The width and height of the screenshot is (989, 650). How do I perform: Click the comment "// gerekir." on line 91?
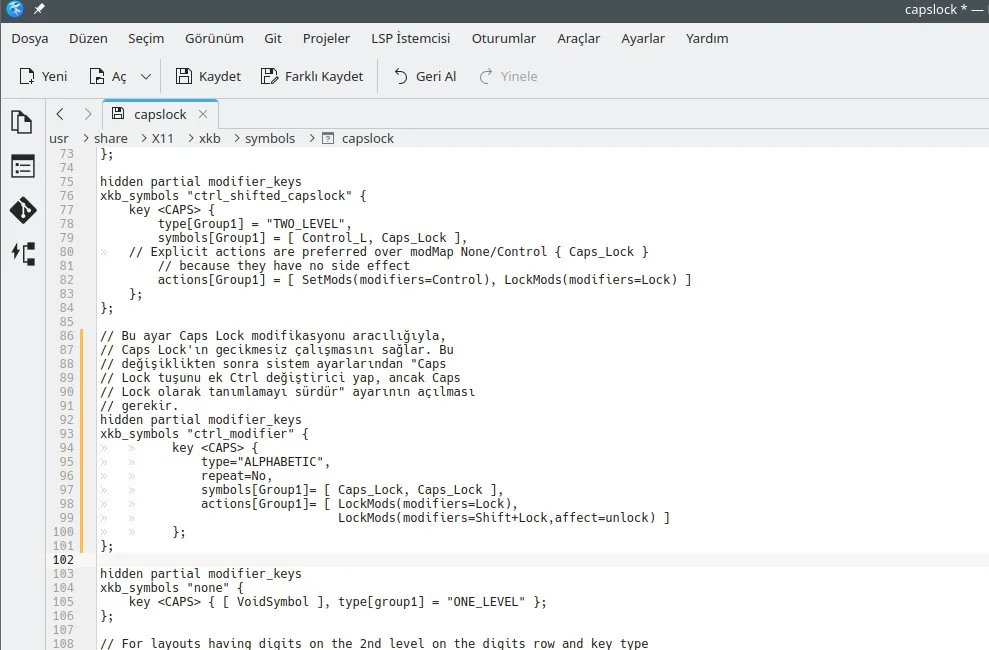coord(139,406)
